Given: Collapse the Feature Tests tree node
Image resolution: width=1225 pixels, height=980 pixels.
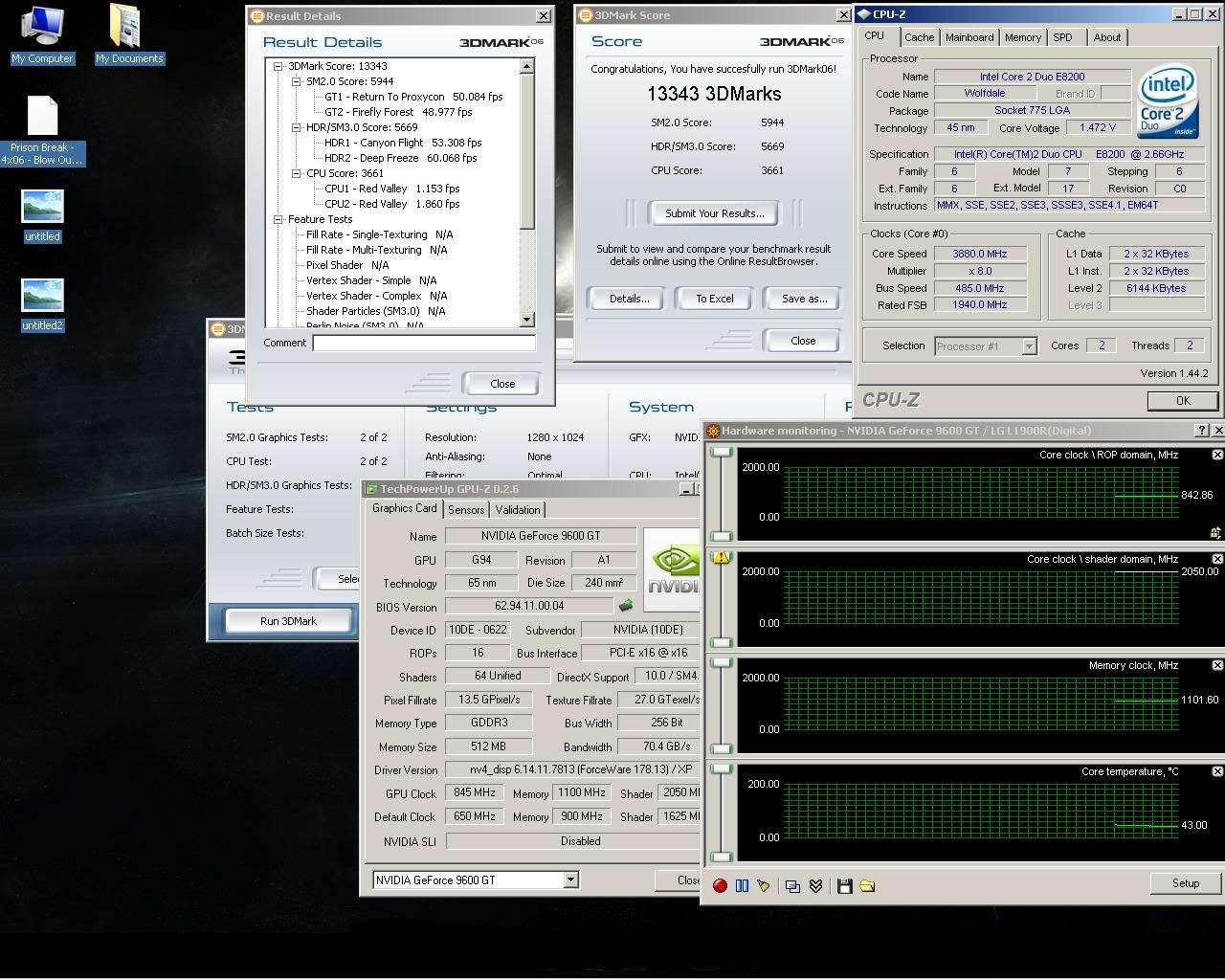Looking at the screenshot, I should (278, 219).
